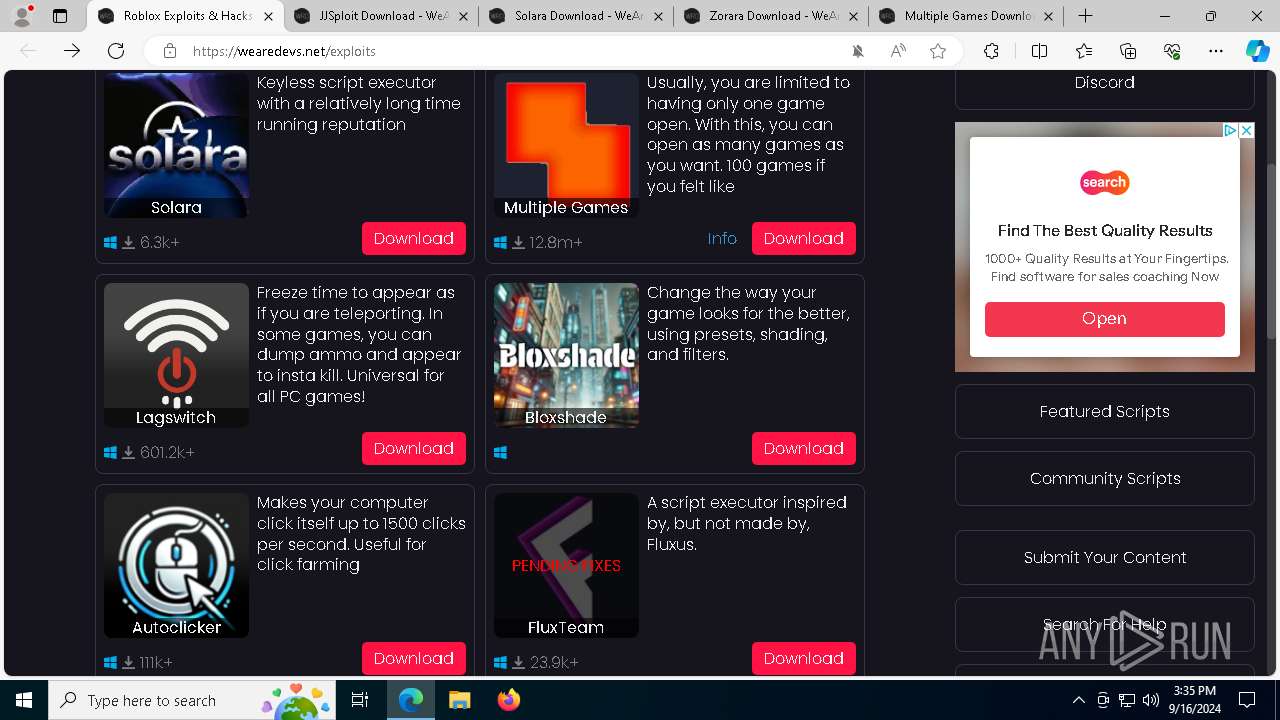Screen dimensions: 1280x720
Task: Open Windows Start menu
Action: pos(24,700)
